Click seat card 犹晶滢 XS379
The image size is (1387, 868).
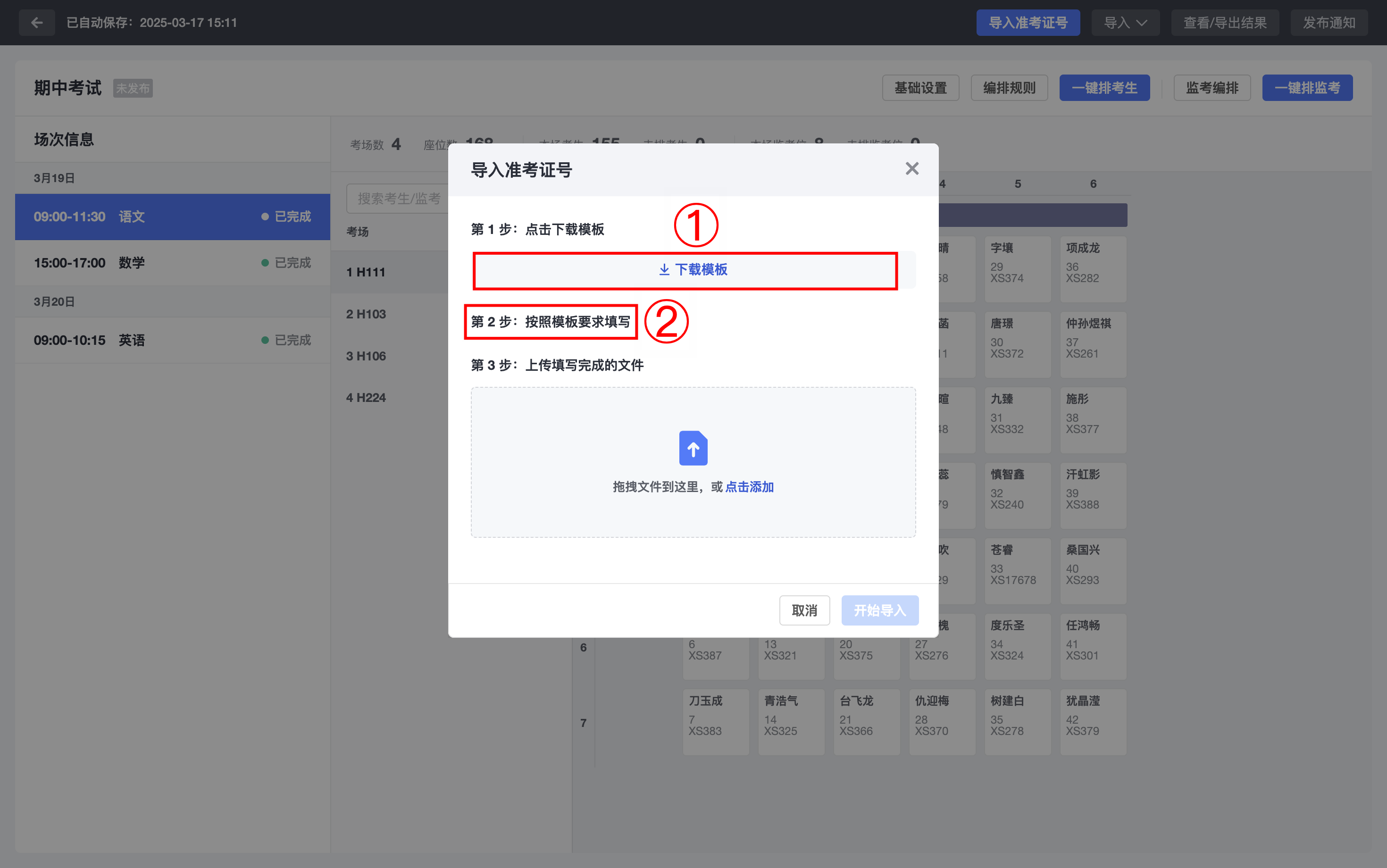[1093, 722]
